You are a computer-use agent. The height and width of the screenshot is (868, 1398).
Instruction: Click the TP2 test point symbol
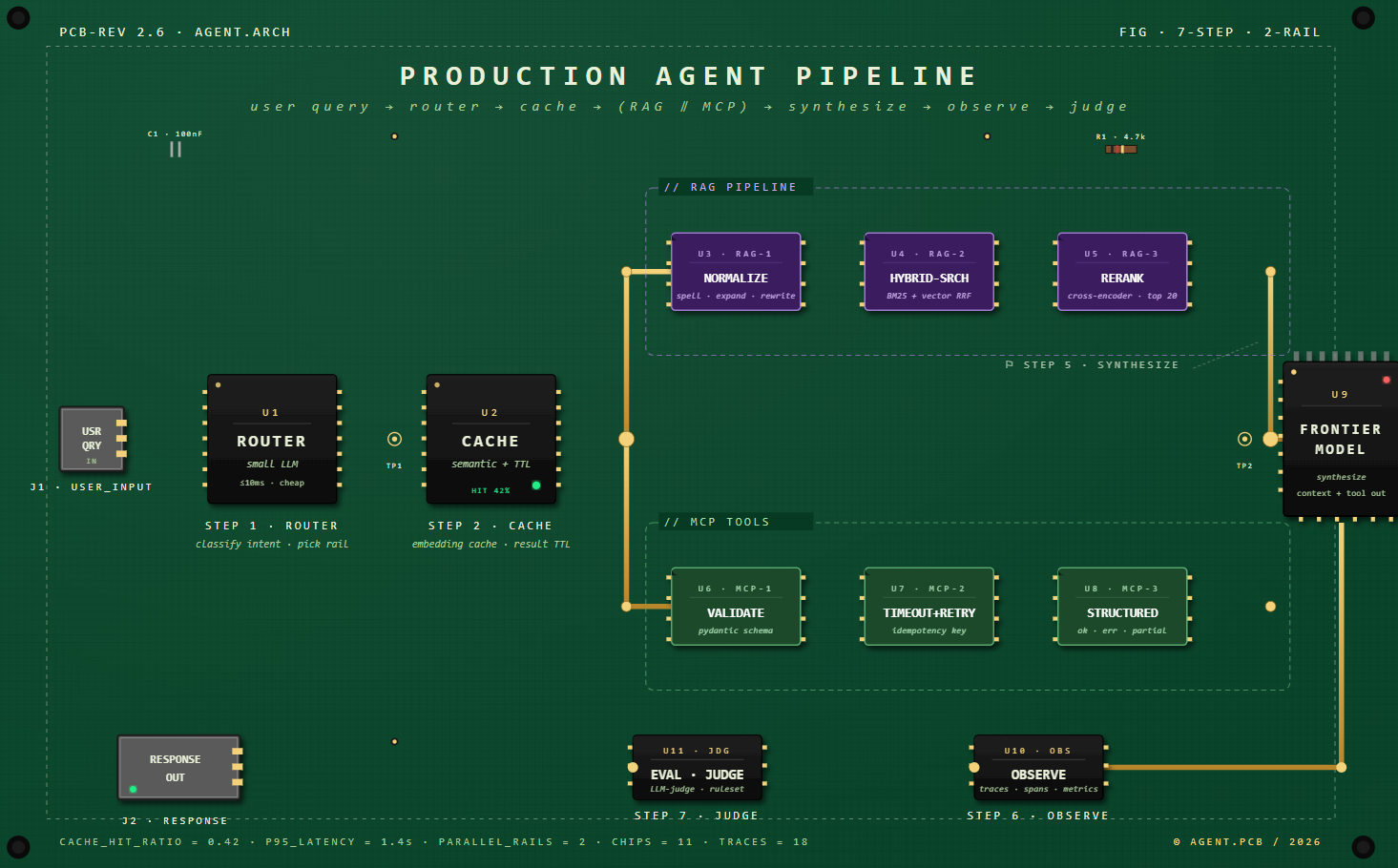[x=1244, y=439]
